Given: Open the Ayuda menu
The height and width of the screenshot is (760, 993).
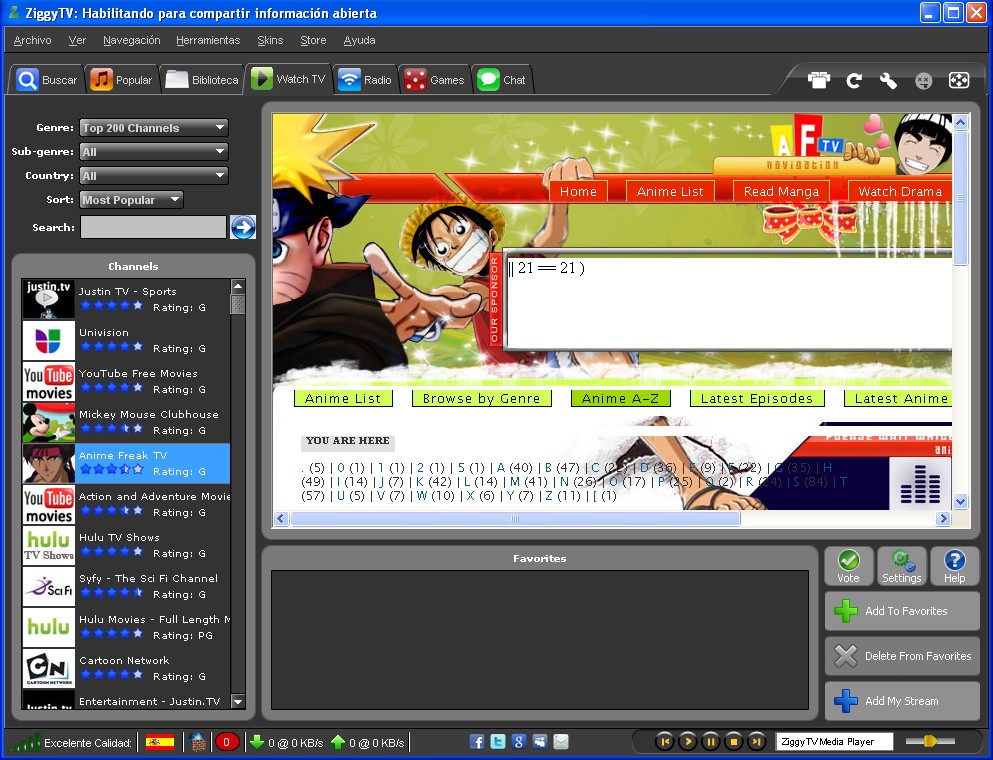Looking at the screenshot, I should (x=360, y=40).
